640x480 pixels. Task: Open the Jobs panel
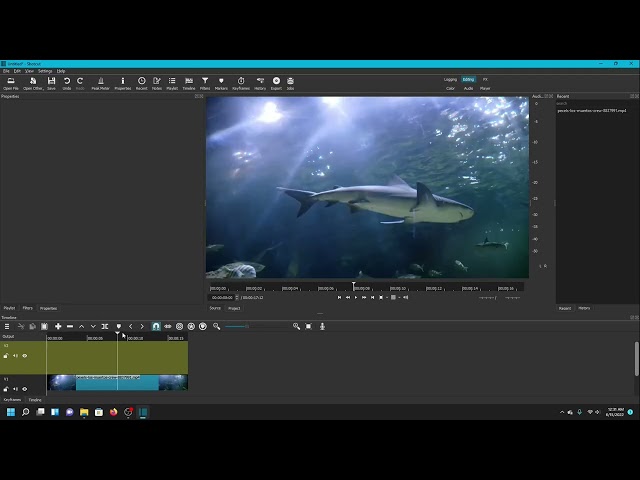(290, 84)
